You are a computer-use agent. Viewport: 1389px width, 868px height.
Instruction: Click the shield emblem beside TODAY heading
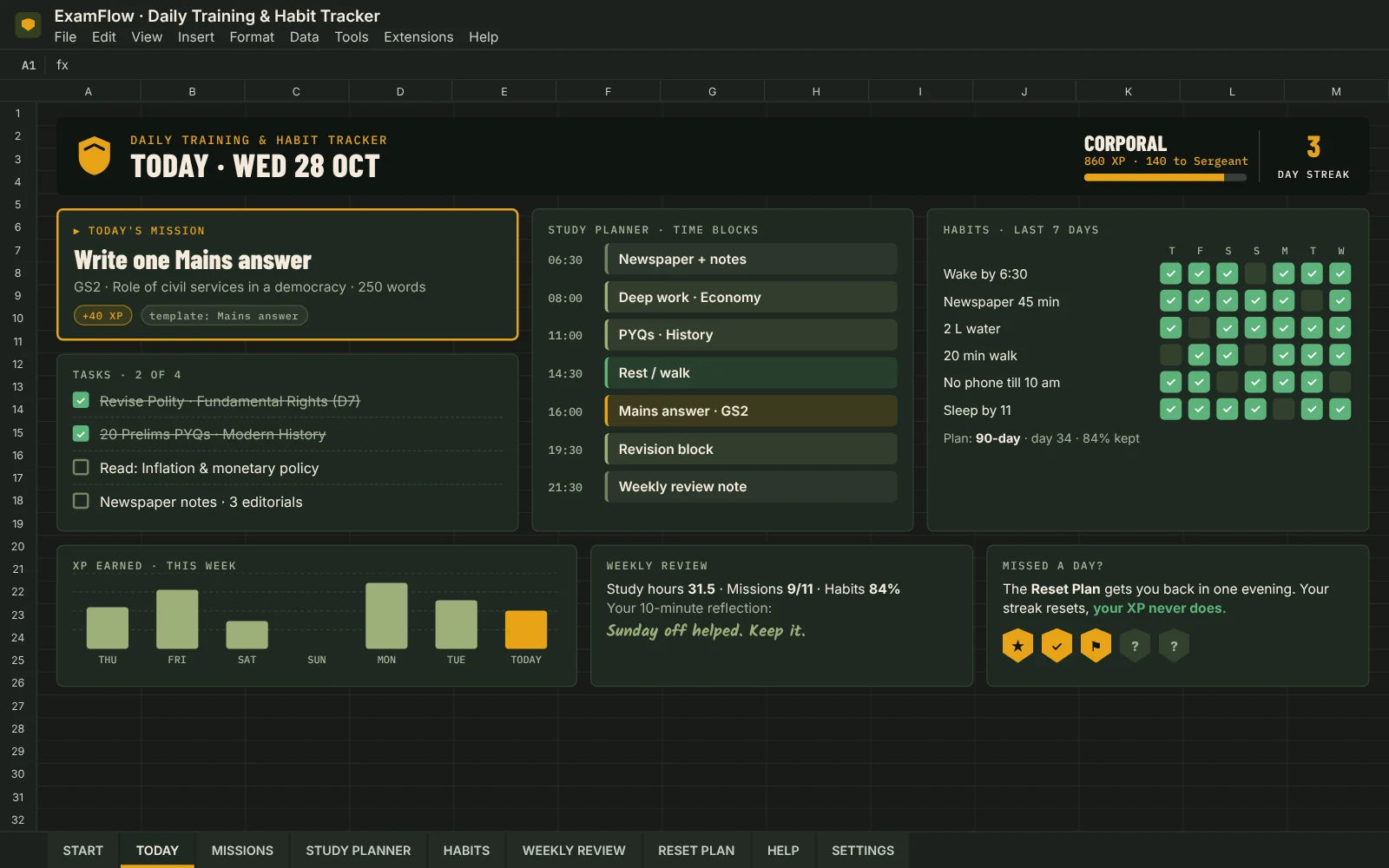pyautogui.click(x=95, y=156)
